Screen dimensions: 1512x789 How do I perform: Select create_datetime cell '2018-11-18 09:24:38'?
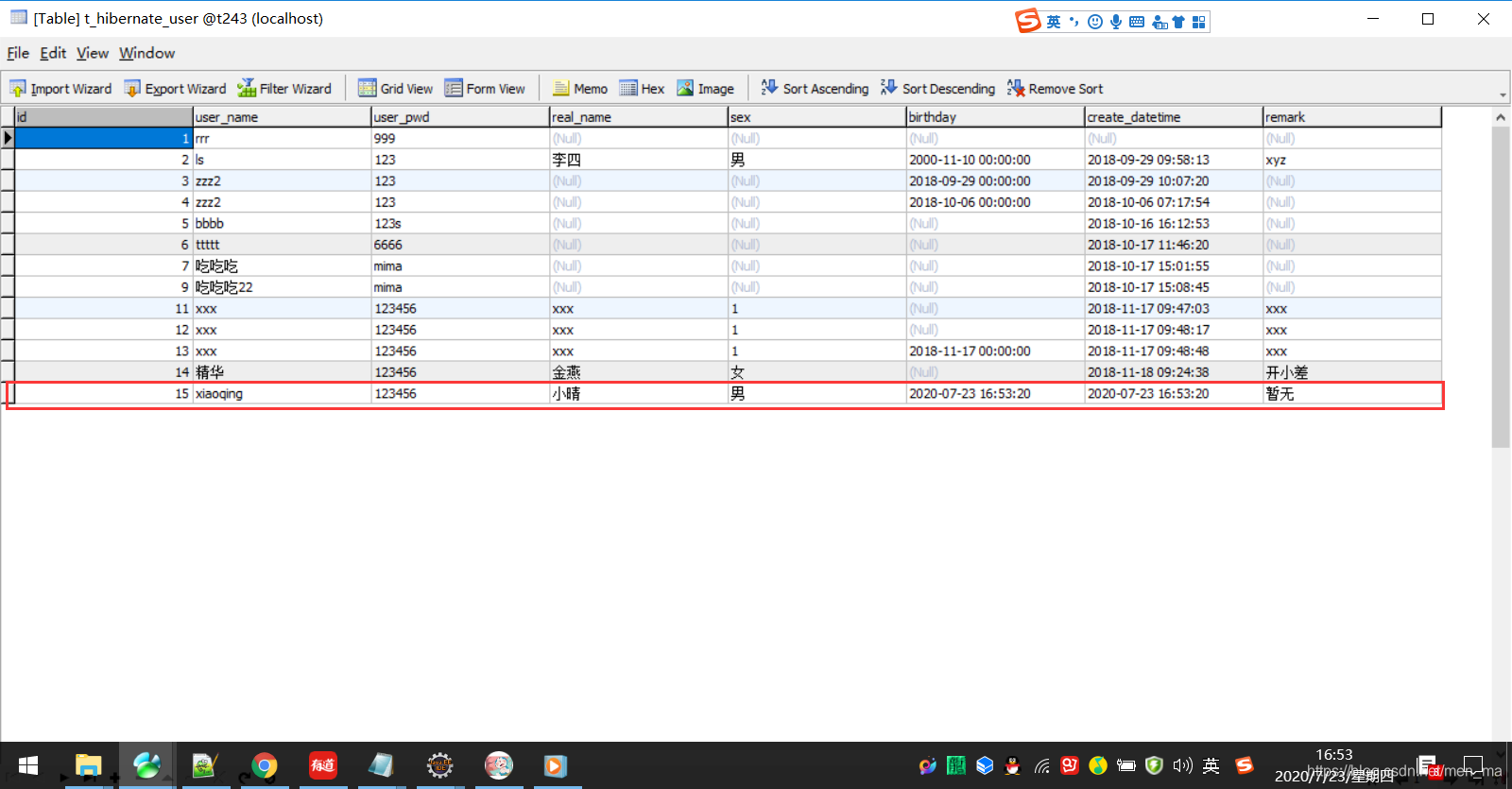coord(1174,372)
